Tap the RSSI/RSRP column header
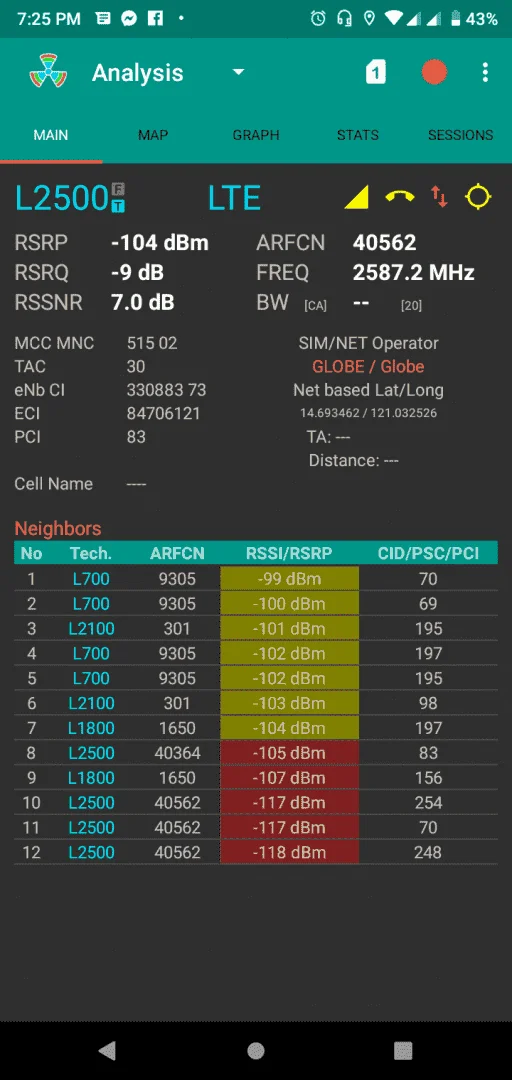 coord(289,553)
